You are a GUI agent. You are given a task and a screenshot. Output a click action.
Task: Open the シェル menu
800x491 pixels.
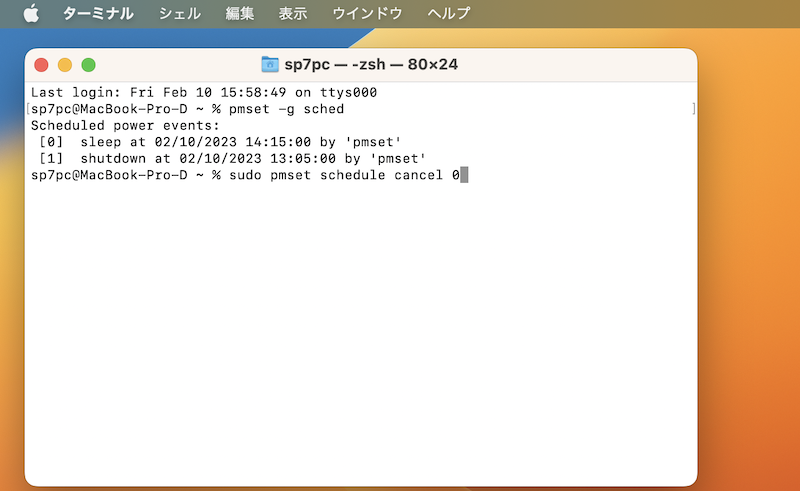180,13
